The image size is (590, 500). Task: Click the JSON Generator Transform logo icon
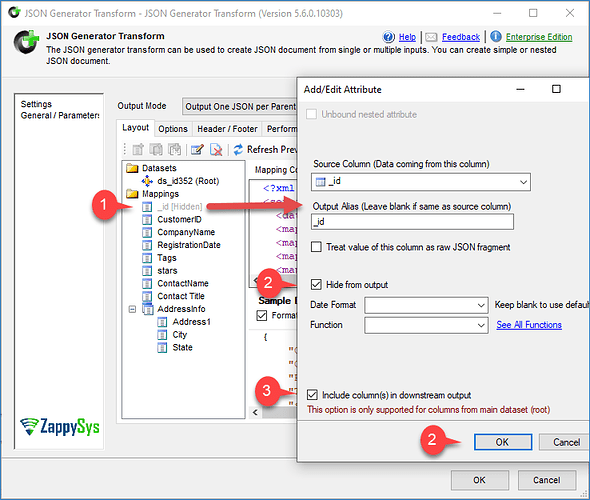pyautogui.click(x=26, y=42)
